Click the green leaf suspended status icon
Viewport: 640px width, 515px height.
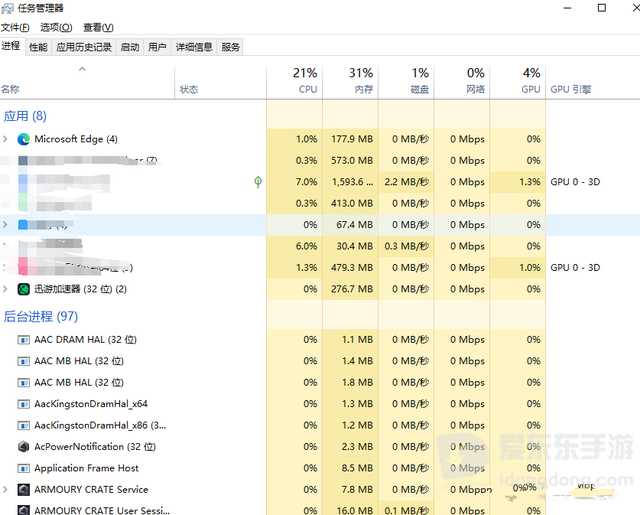258,182
